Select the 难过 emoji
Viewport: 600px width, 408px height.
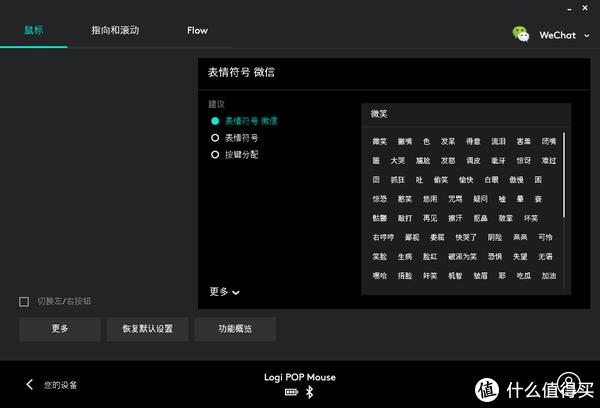(549, 161)
